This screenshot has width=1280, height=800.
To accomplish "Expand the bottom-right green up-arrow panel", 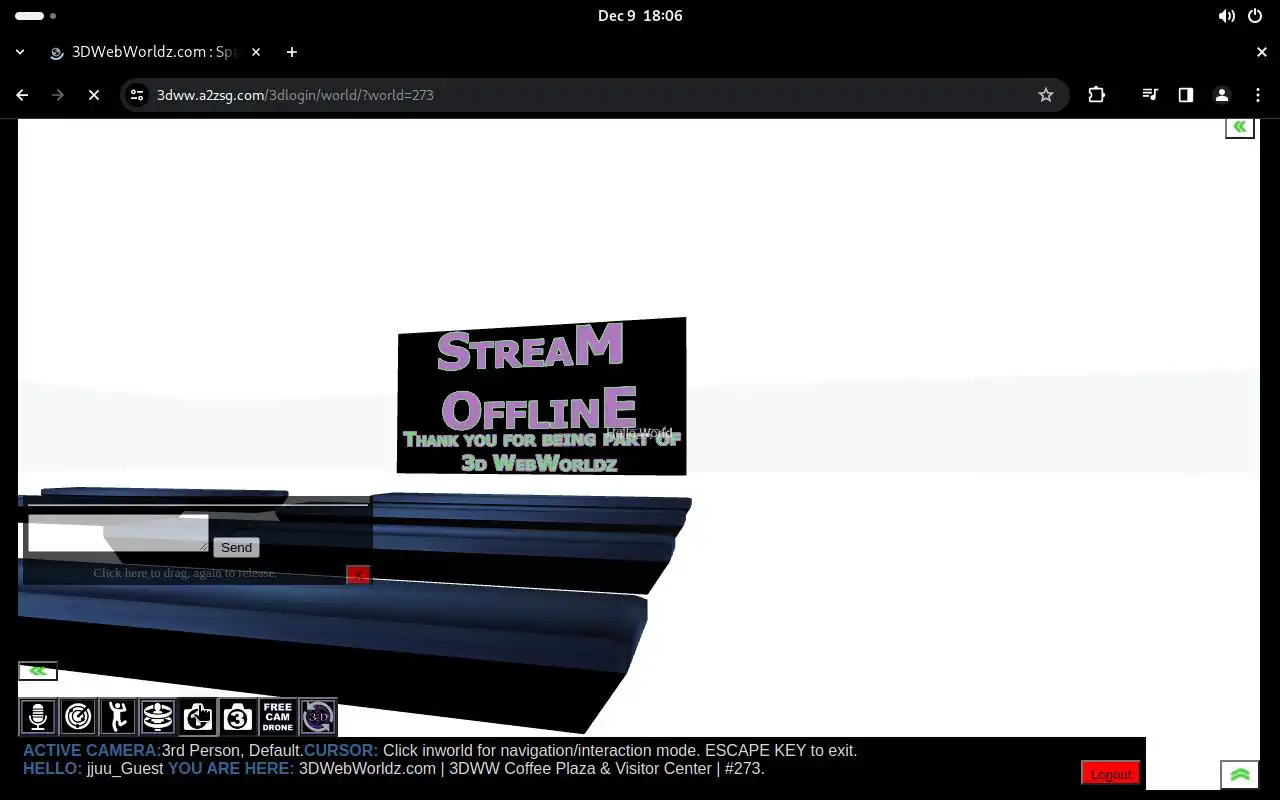I will pos(1240,775).
